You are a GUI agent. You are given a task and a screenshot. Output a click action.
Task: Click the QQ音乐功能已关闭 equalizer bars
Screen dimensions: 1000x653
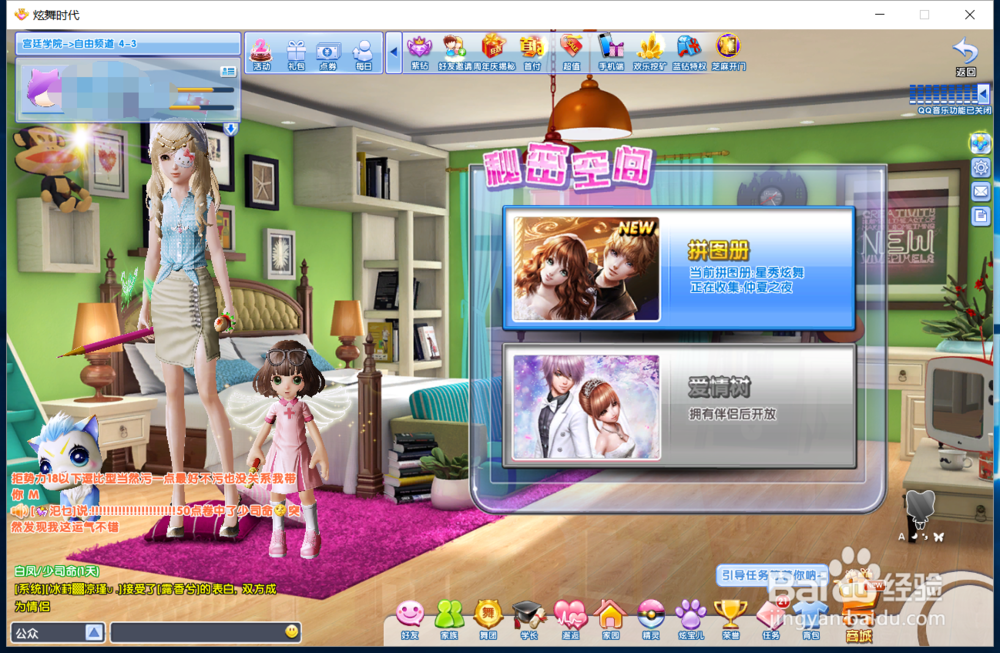pyautogui.click(x=943, y=94)
